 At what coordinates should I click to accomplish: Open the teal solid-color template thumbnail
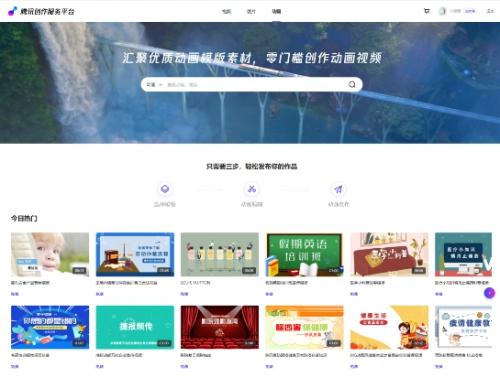click(x=135, y=327)
